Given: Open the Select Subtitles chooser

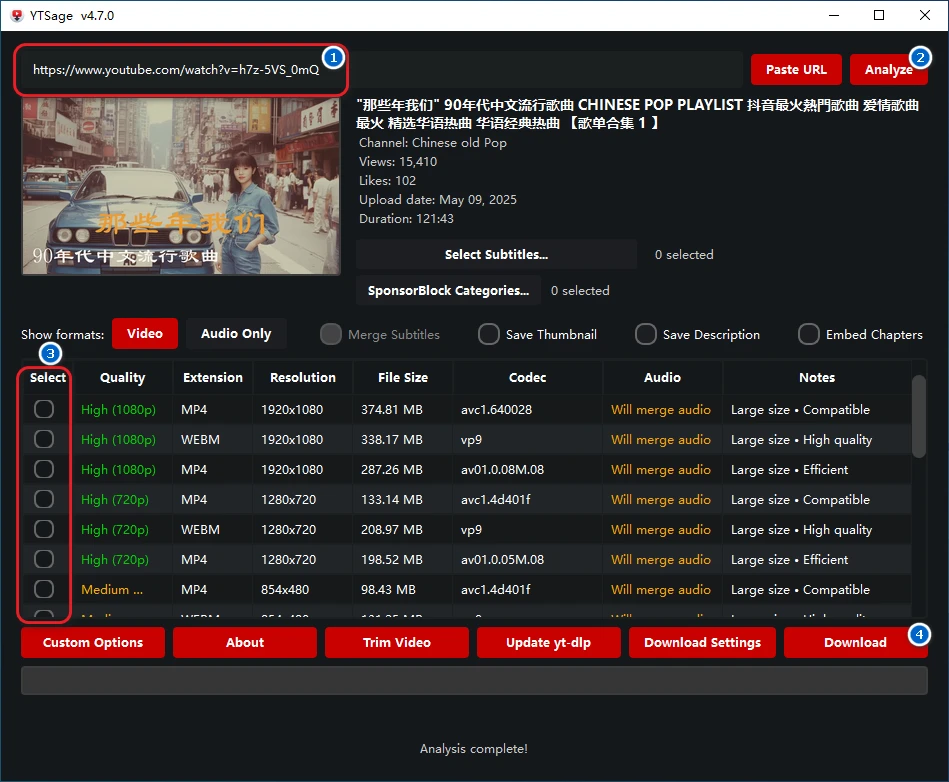Looking at the screenshot, I should (x=496, y=254).
